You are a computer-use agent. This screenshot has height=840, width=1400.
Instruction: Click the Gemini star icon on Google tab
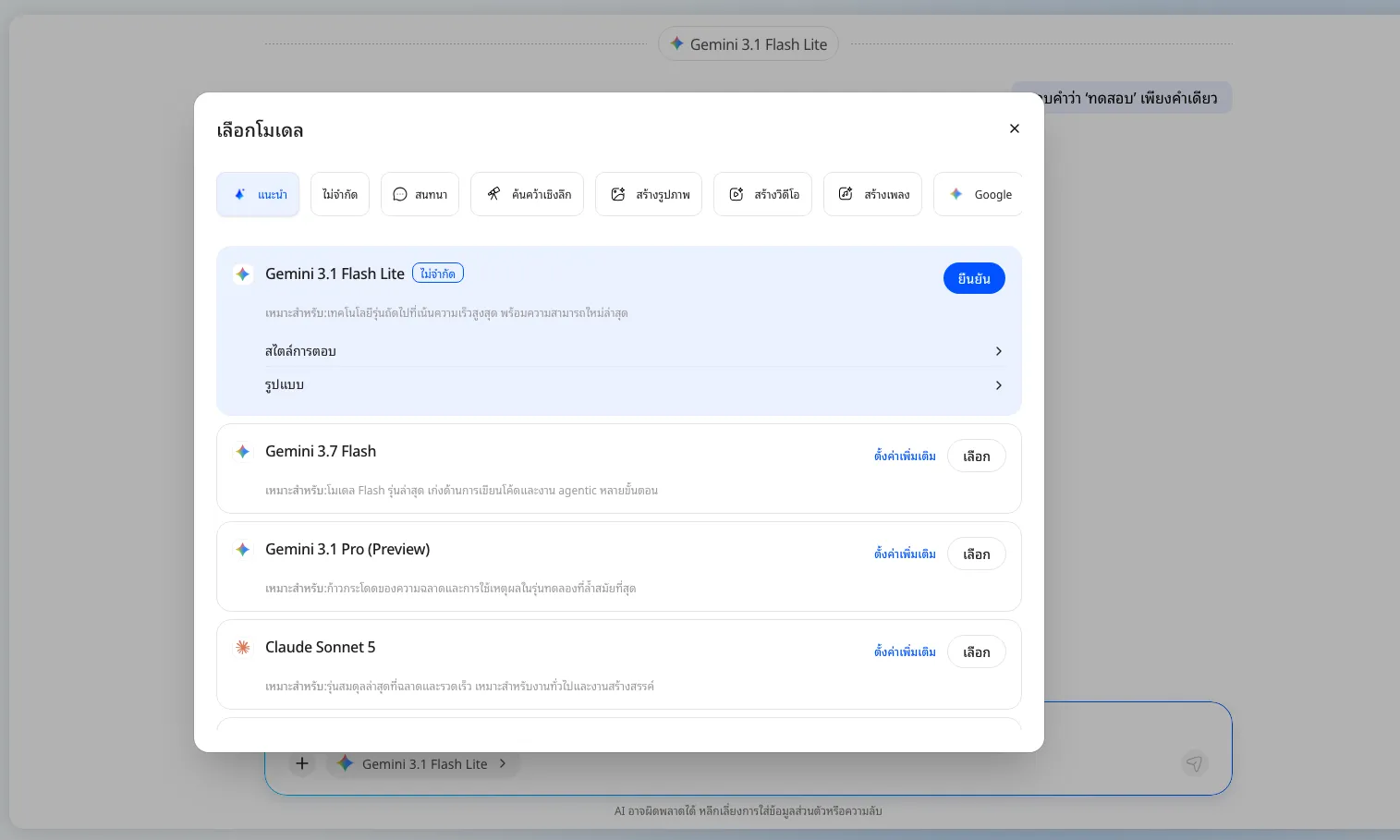coord(956,194)
